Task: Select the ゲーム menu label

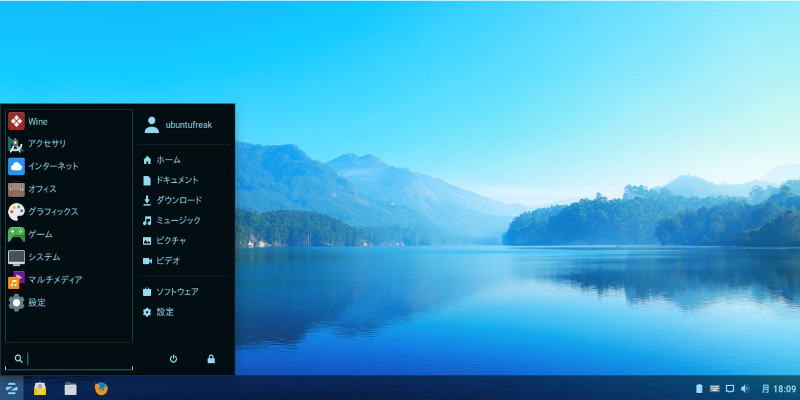Action: pos(40,234)
